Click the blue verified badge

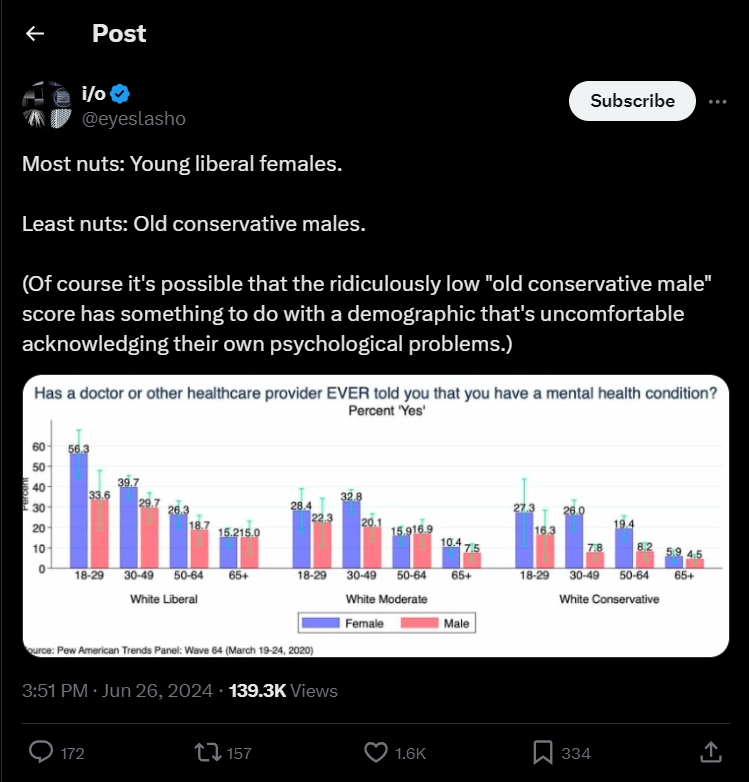pos(120,95)
